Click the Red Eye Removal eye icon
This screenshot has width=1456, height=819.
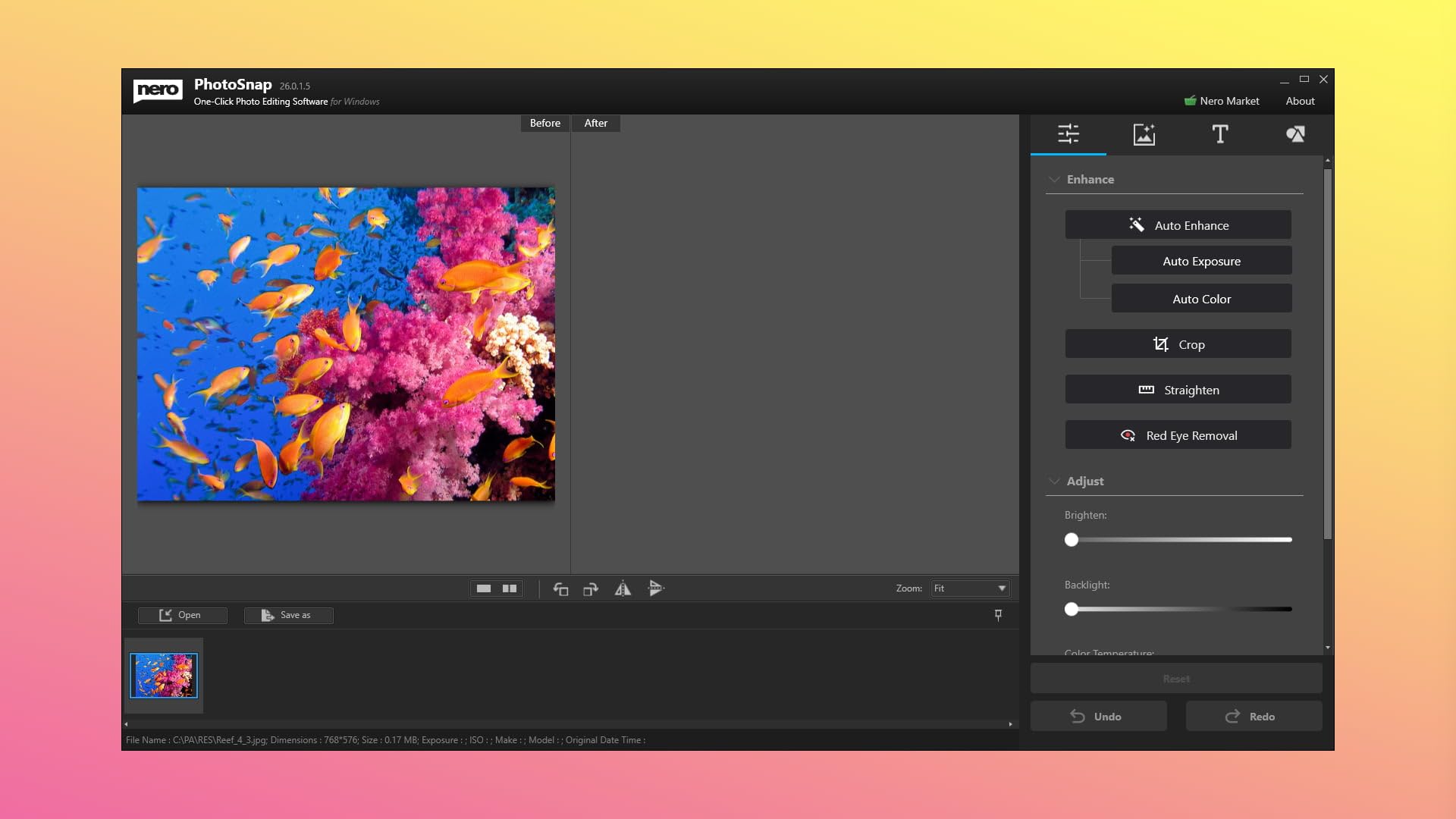tap(1128, 435)
